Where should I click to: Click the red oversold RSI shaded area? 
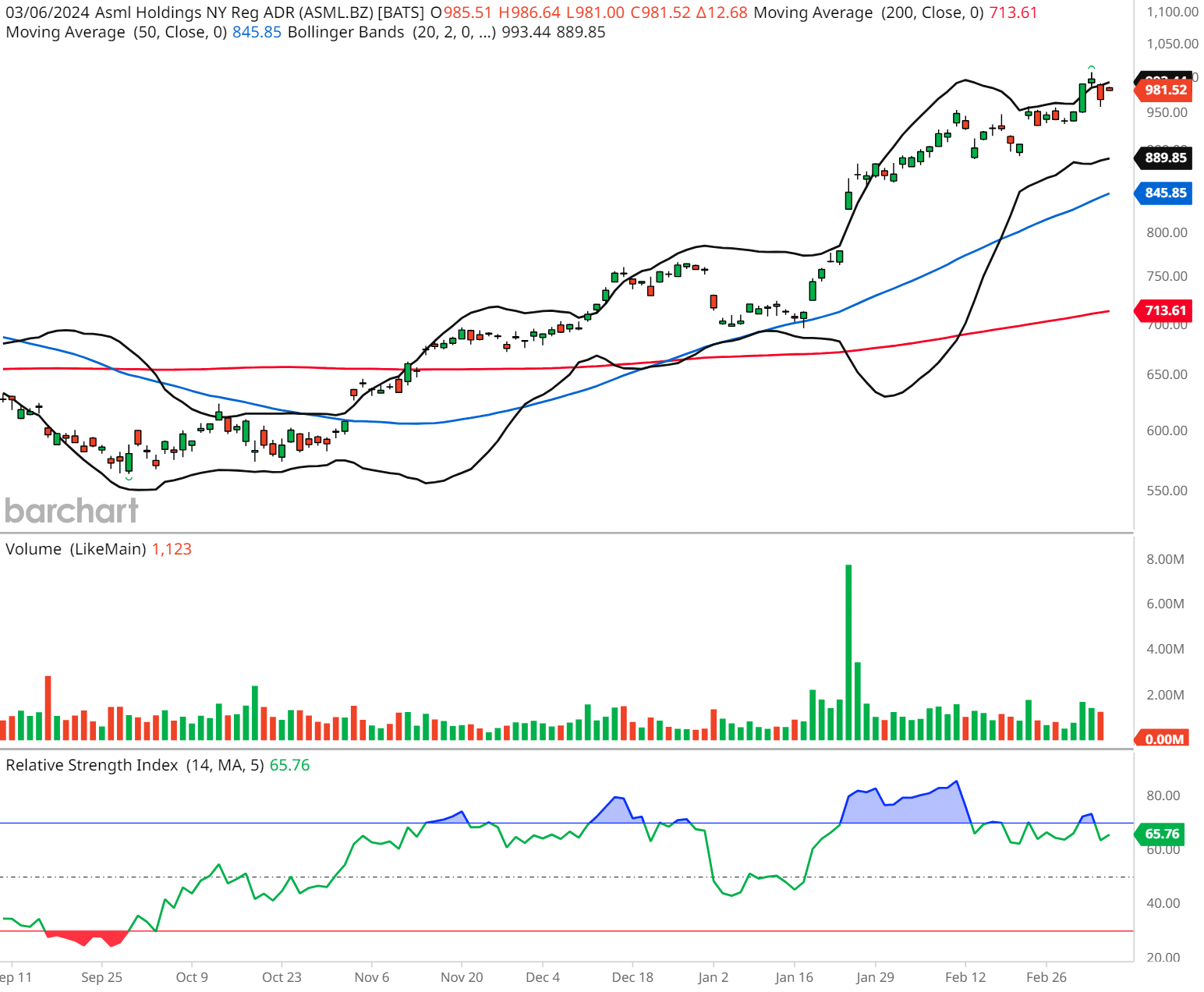[87, 937]
